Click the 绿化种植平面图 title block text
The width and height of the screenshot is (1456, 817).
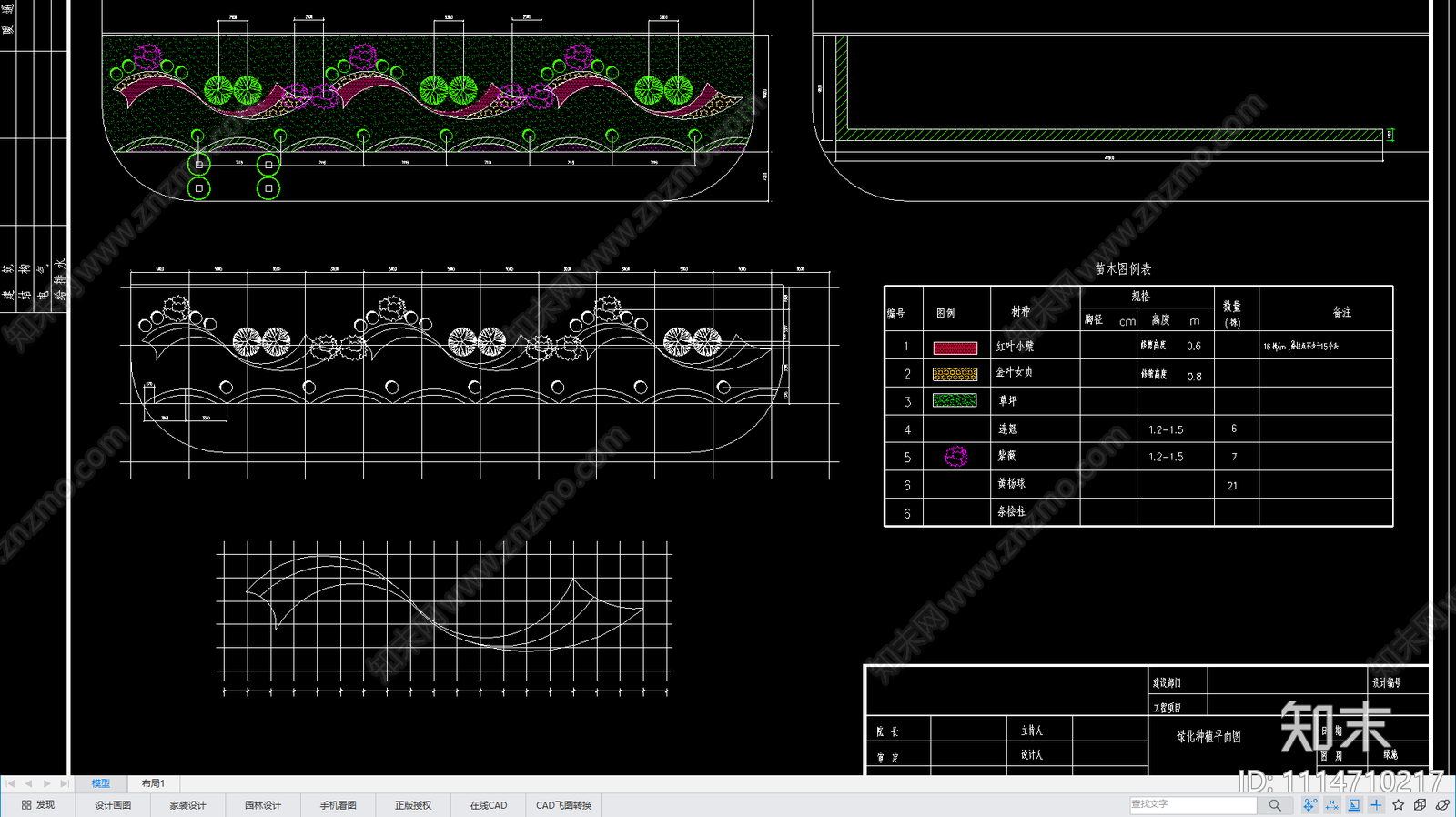tap(1208, 737)
